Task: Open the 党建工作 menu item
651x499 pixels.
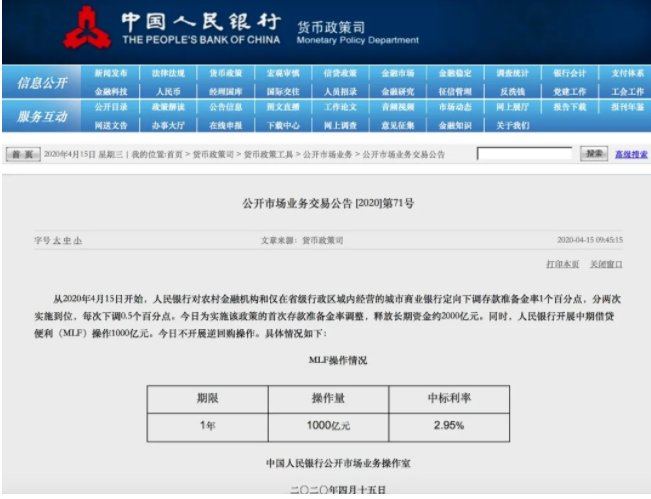Action: click(570, 92)
